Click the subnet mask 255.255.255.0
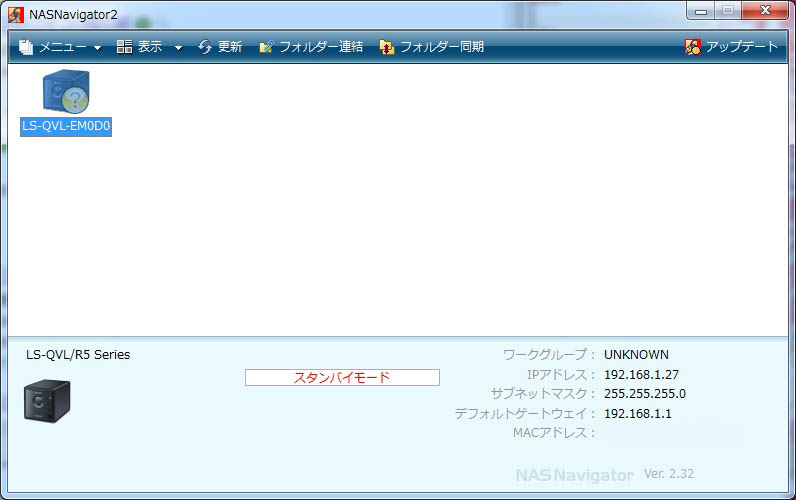The width and height of the screenshot is (796, 500). pyautogui.click(x=645, y=394)
